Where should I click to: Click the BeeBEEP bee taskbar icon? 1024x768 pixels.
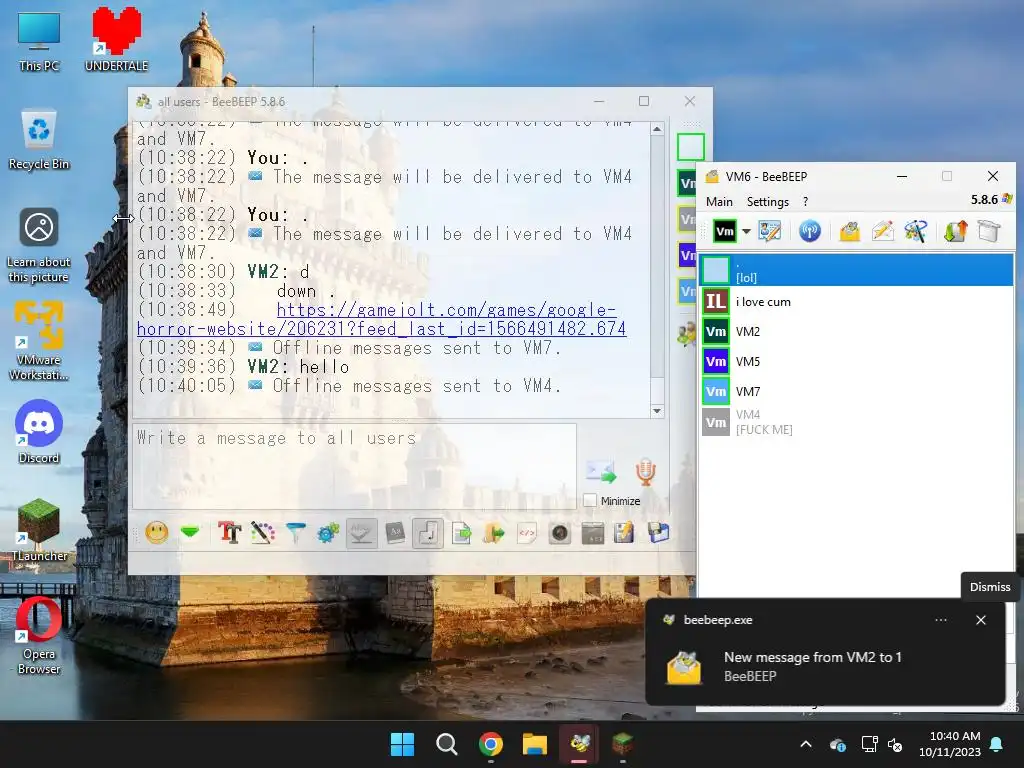(x=579, y=744)
